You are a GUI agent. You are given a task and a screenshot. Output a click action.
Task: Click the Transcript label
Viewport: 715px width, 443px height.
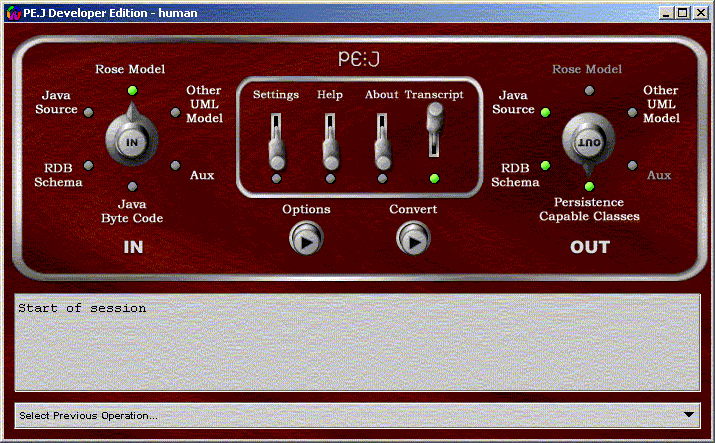point(434,94)
